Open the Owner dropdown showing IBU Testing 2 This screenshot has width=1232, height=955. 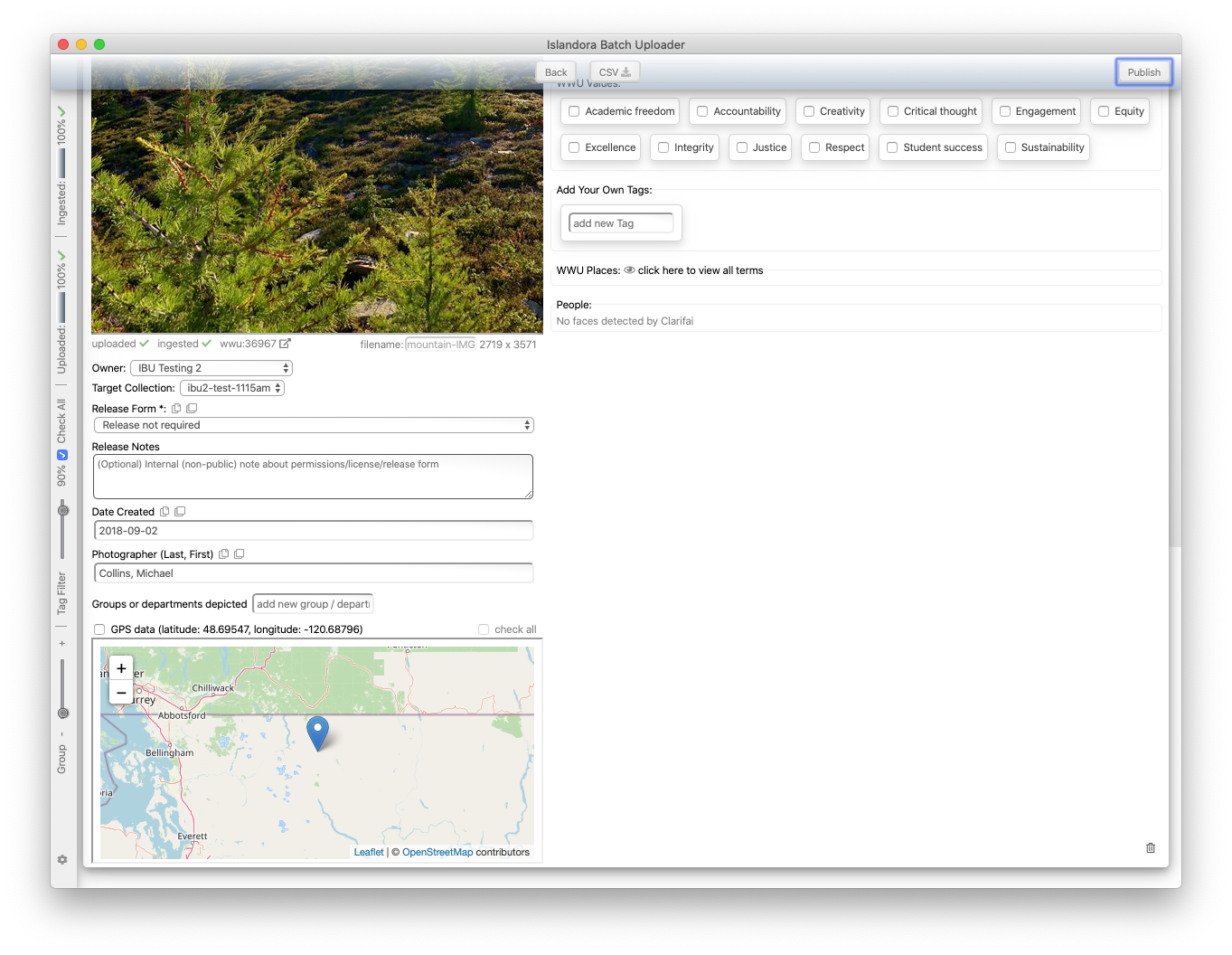(x=212, y=368)
